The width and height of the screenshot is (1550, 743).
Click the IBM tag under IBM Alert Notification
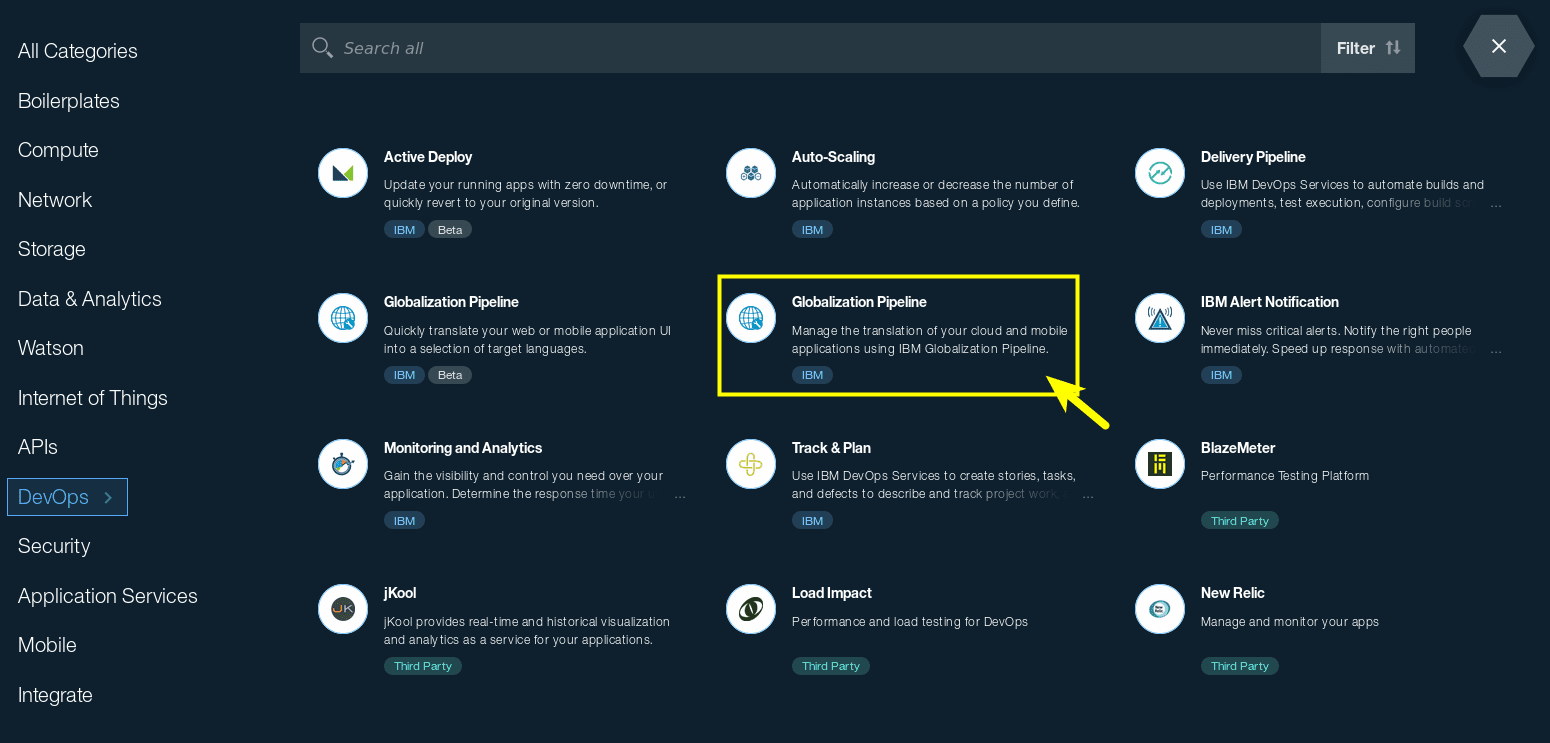(x=1221, y=375)
